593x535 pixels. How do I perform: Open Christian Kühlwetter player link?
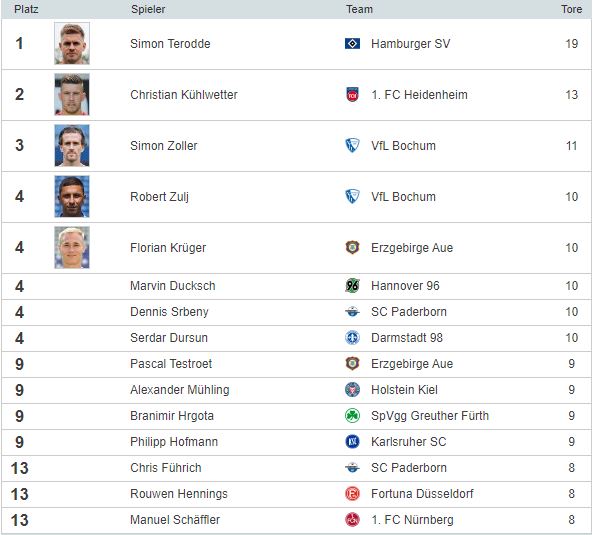pos(184,95)
